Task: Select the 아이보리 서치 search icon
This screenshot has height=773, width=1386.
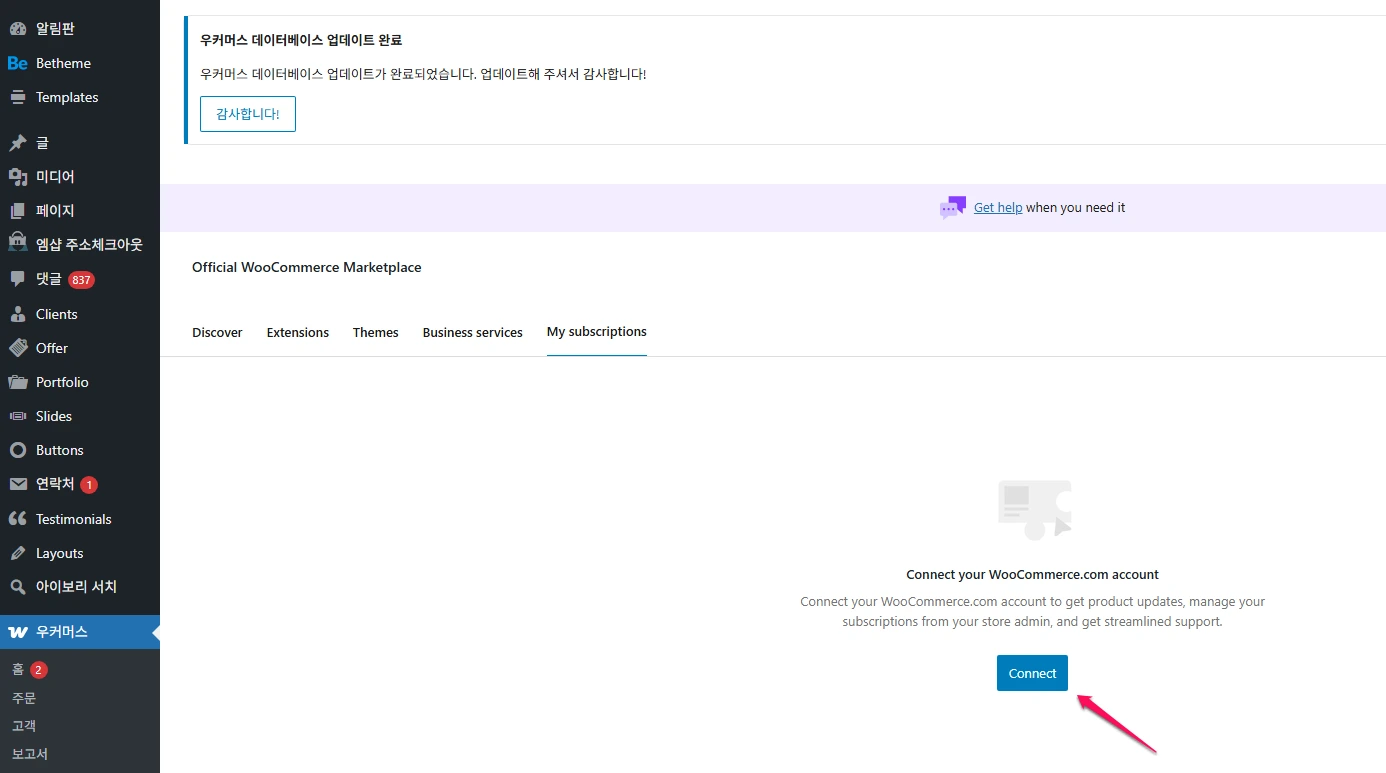Action: point(18,587)
